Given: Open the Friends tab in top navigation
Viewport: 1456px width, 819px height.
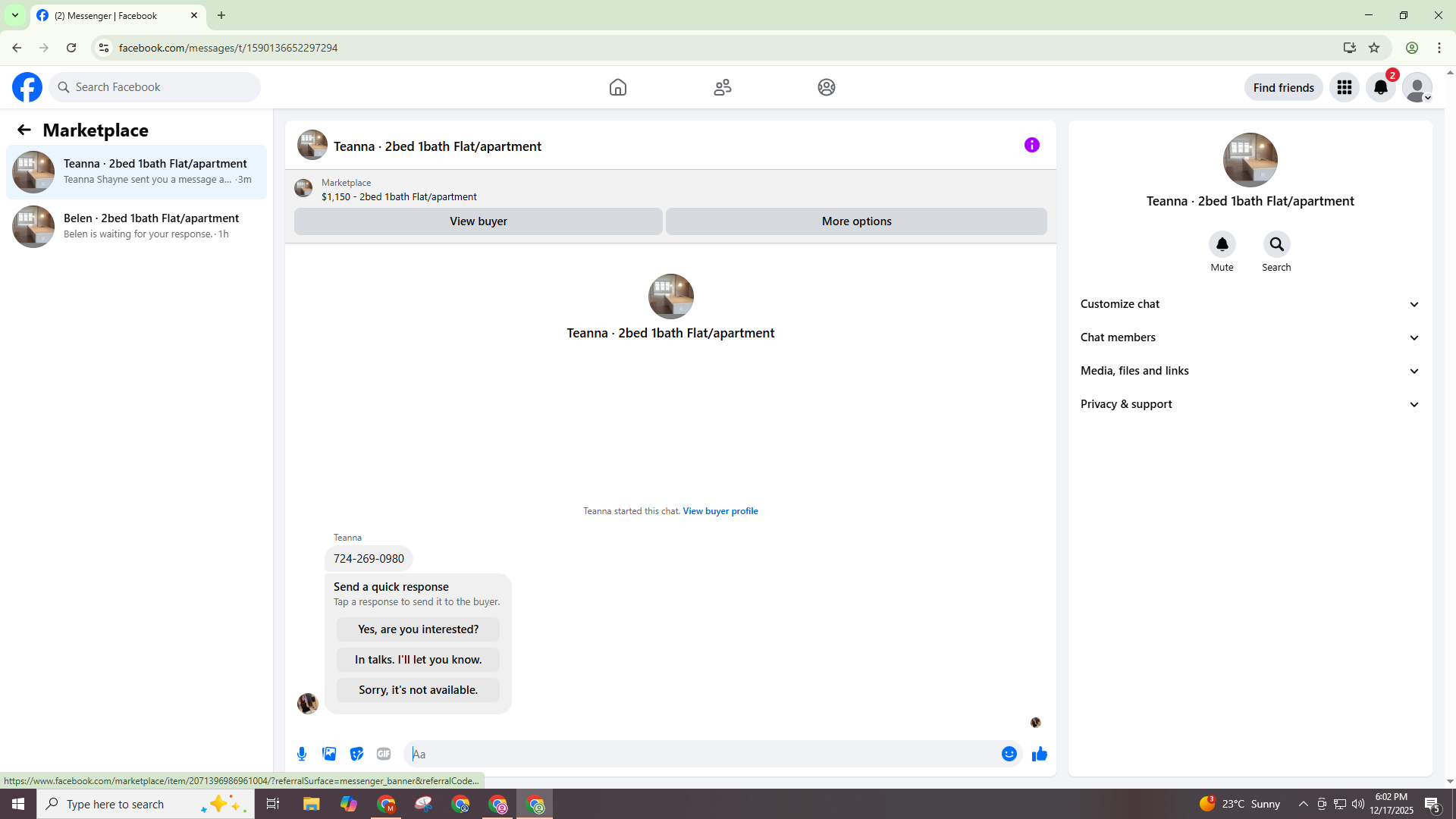Looking at the screenshot, I should [722, 87].
